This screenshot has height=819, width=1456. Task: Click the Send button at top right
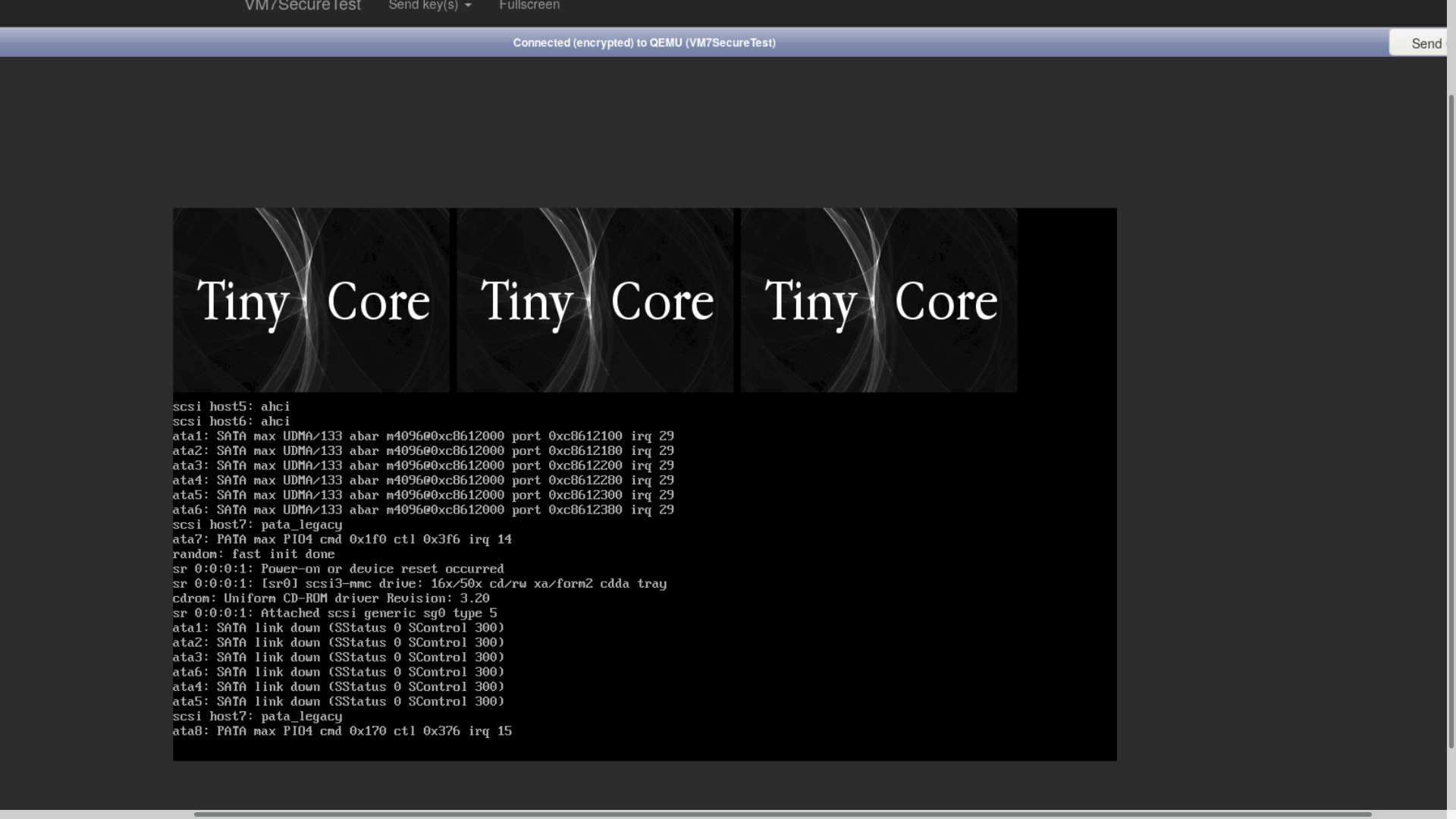tap(1418, 43)
